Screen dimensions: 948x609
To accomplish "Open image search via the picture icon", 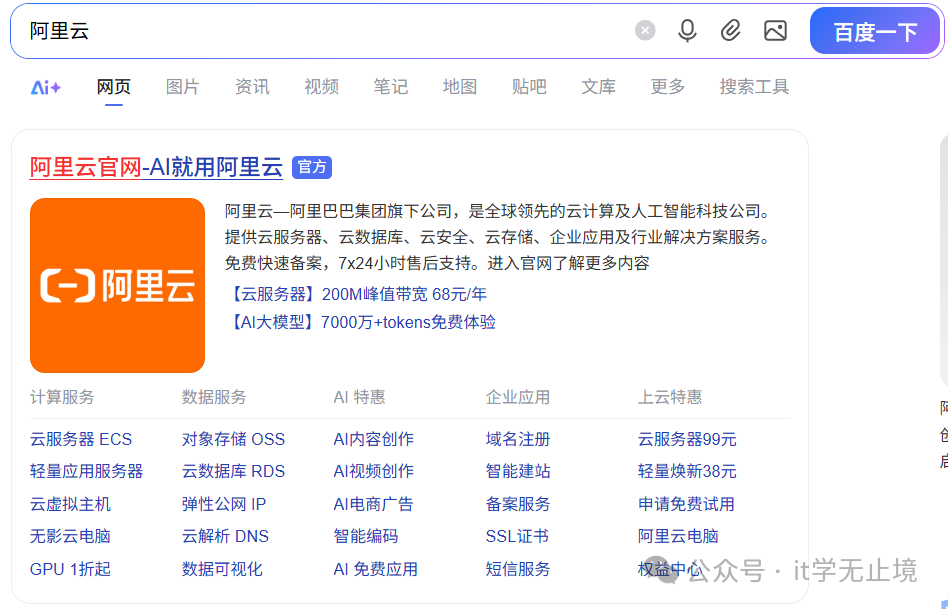I will coord(775,30).
